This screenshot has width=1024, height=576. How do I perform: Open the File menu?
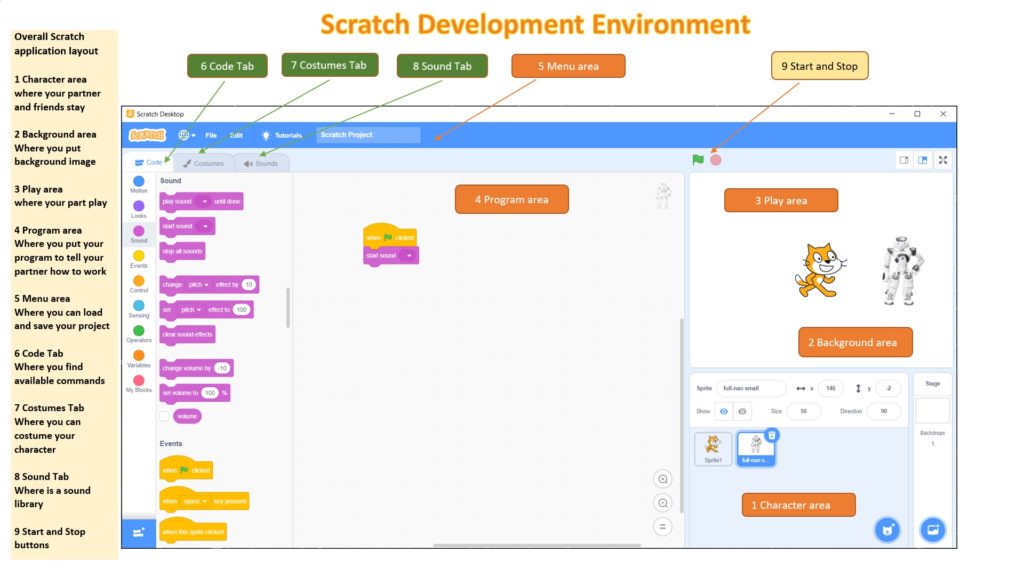211,135
